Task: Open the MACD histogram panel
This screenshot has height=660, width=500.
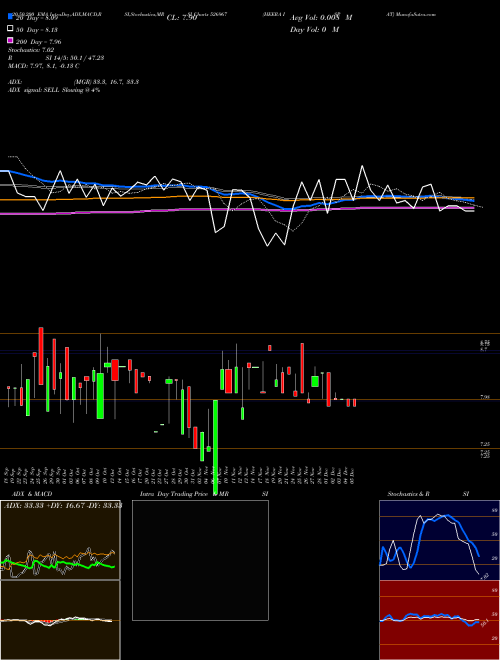Action: click(60, 620)
